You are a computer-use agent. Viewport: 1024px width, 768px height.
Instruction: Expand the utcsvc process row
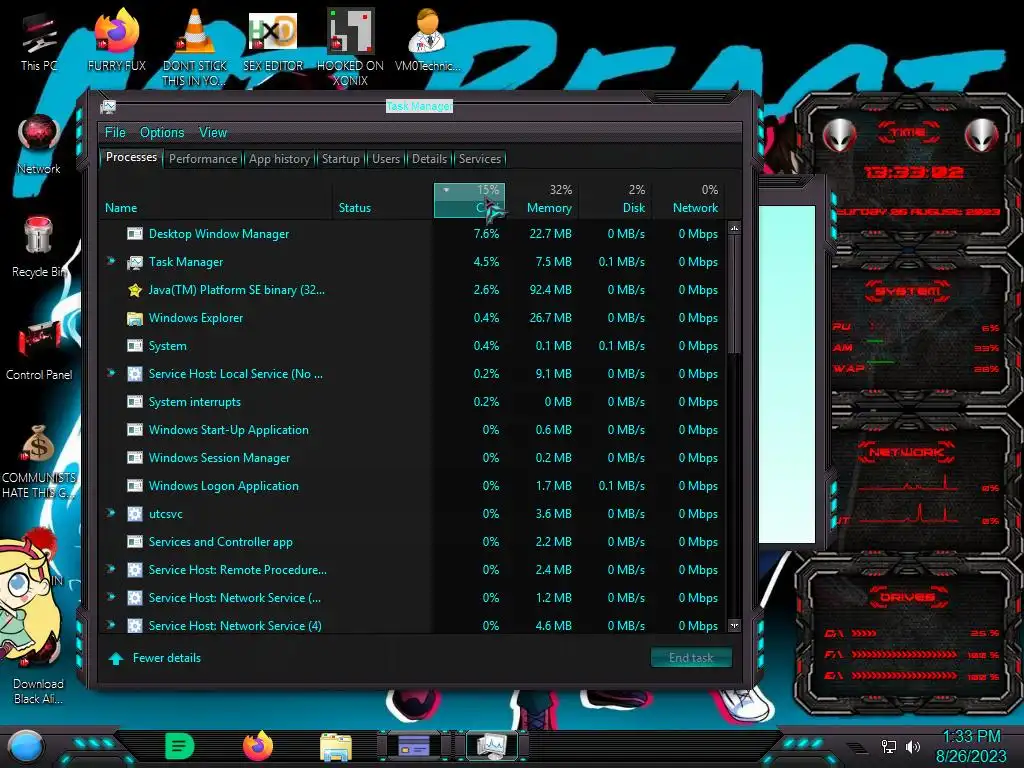[x=111, y=513]
